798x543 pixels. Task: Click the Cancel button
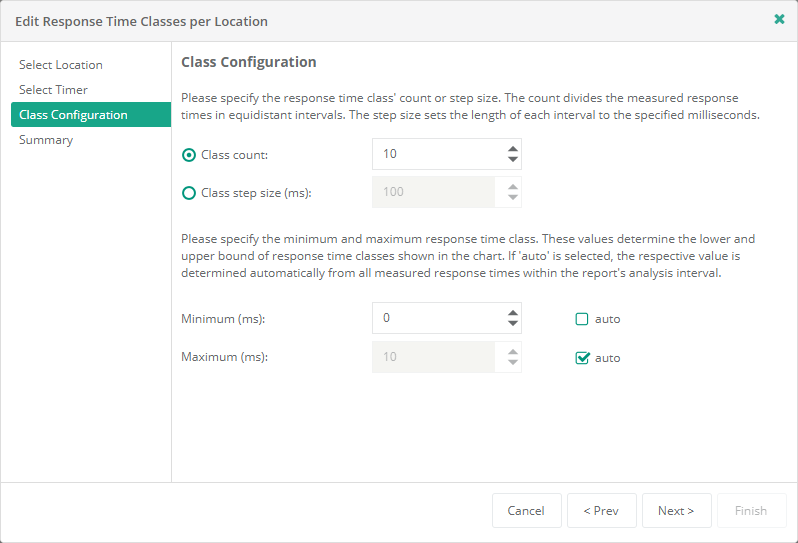pyautogui.click(x=527, y=510)
